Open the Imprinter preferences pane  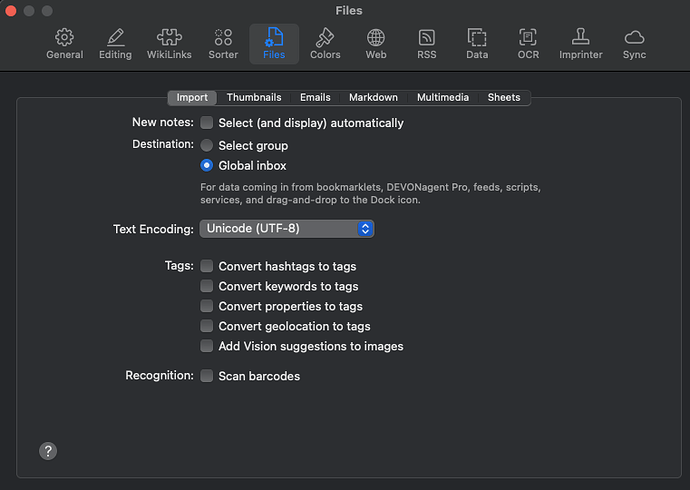(581, 44)
